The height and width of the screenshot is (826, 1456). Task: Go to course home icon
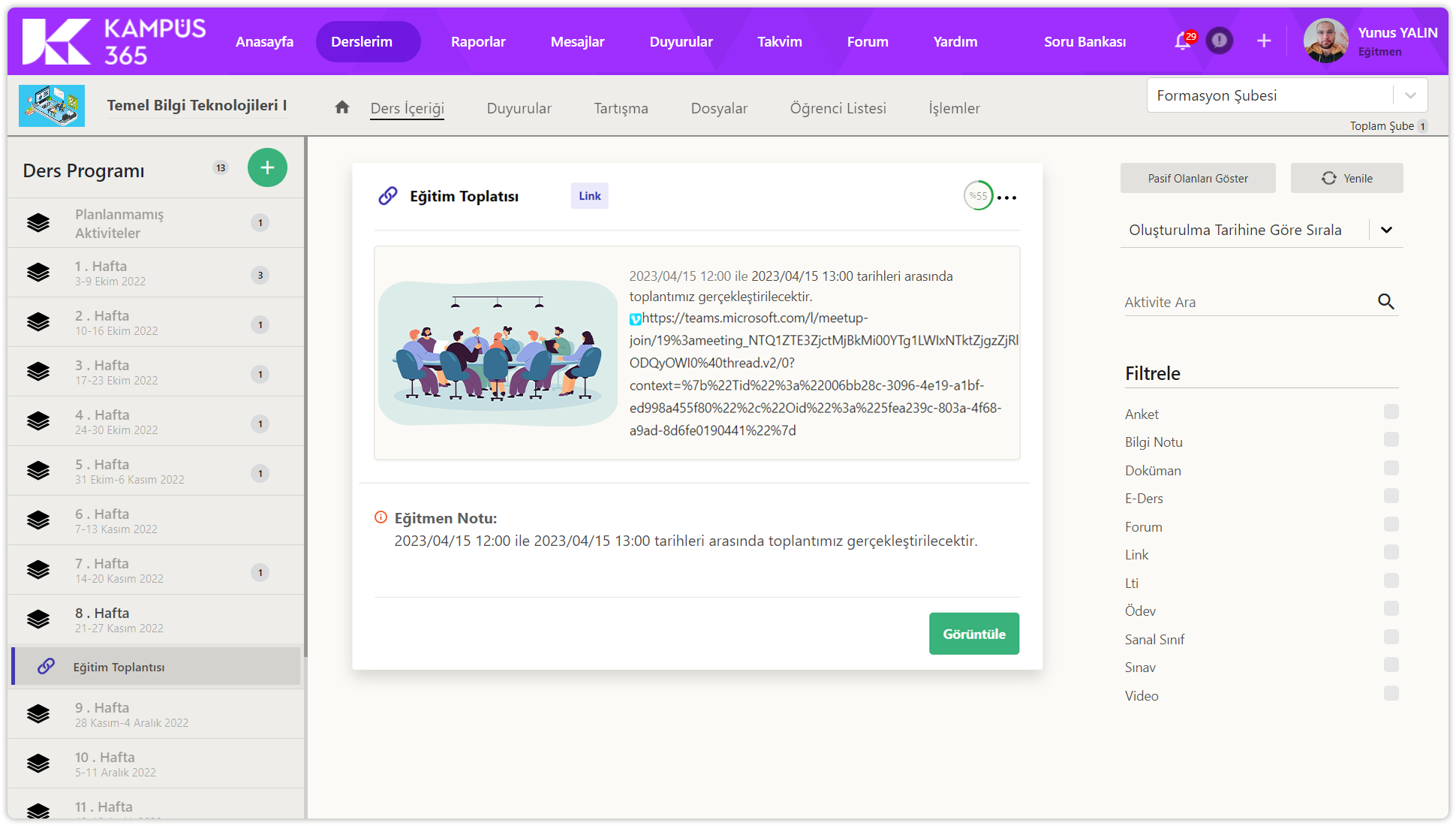(342, 107)
